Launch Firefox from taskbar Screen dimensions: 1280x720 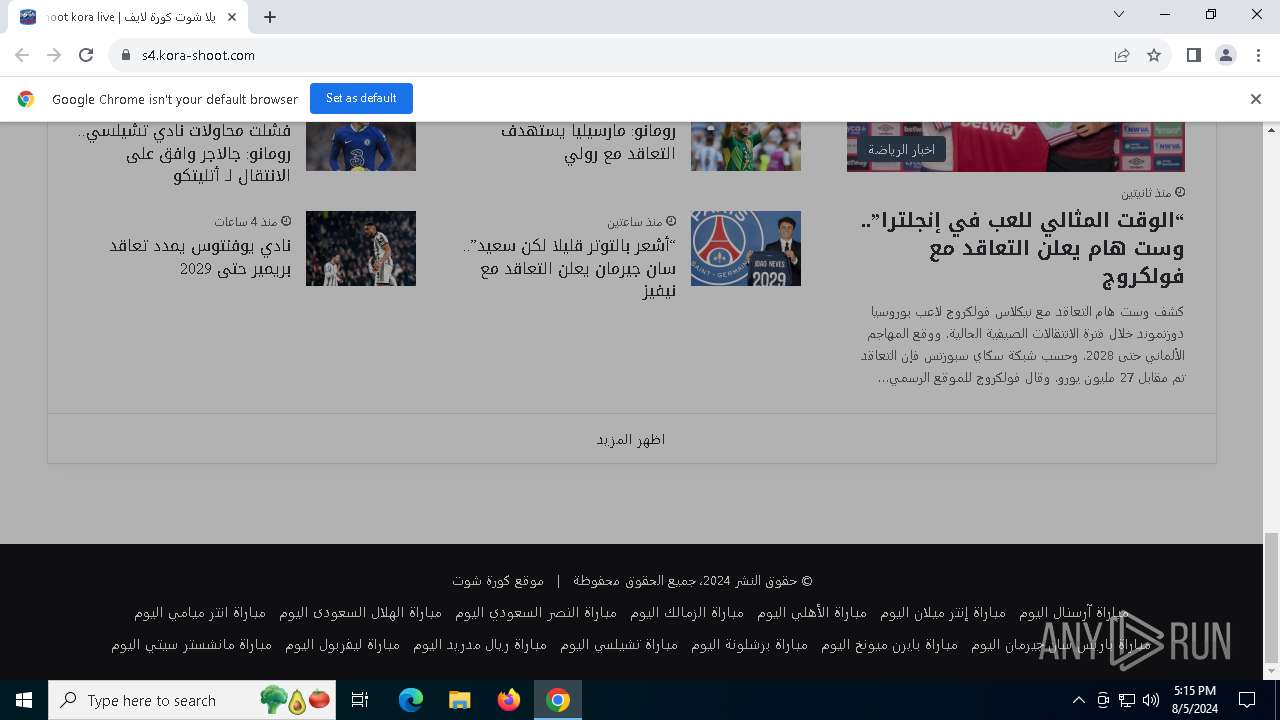pyautogui.click(x=509, y=700)
